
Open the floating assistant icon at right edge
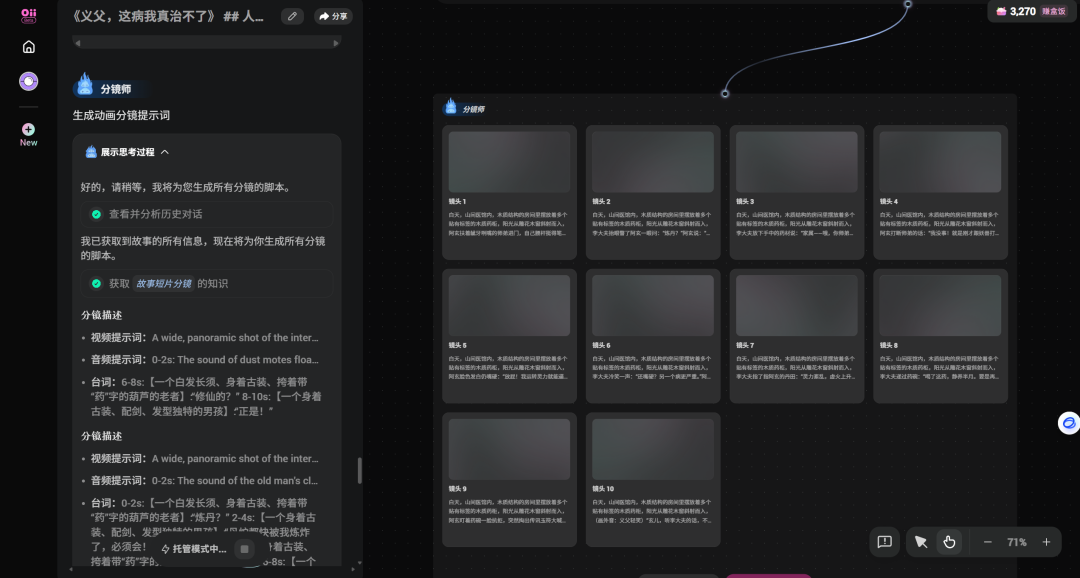(1068, 422)
